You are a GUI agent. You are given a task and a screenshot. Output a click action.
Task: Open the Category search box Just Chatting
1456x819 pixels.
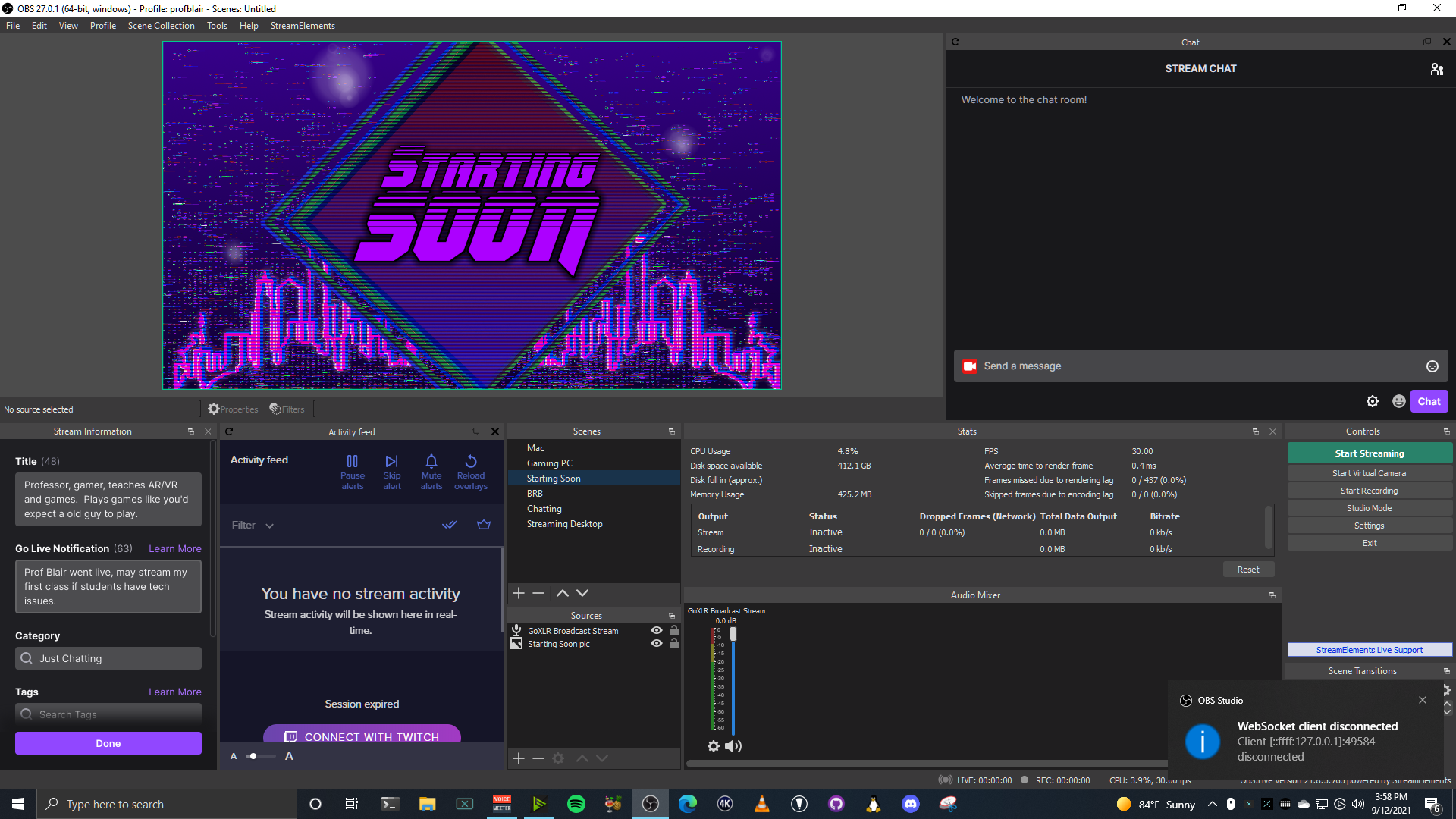108,658
